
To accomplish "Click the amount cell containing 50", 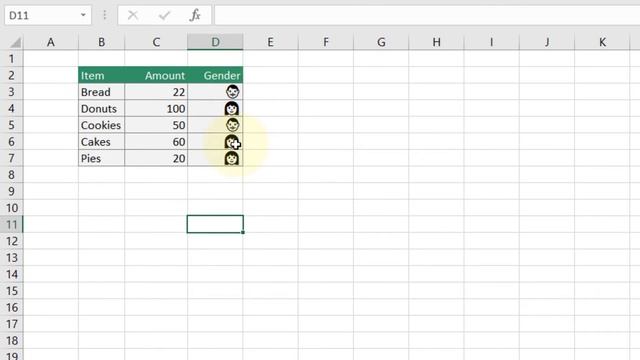I will point(156,125).
